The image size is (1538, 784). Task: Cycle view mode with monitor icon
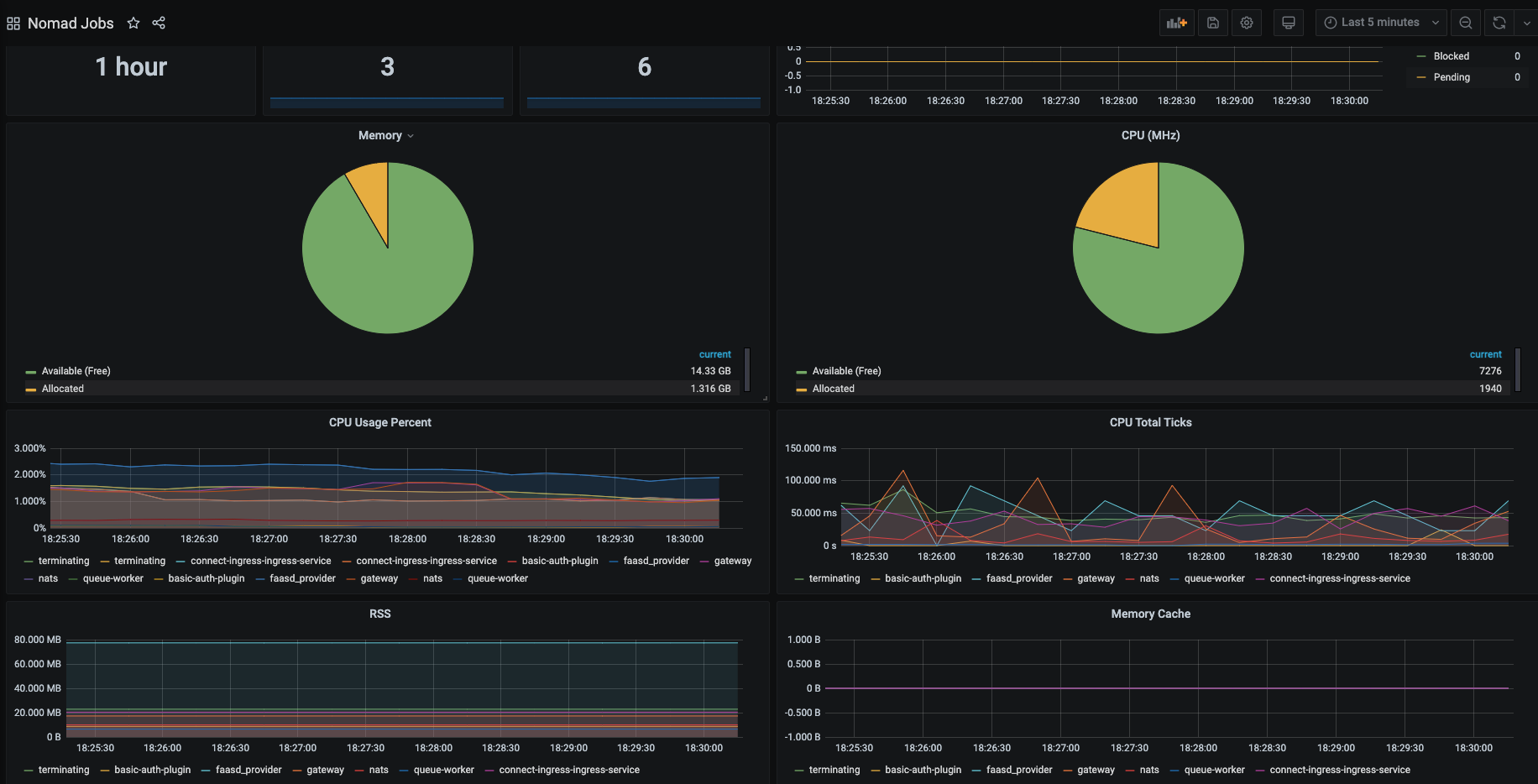pyautogui.click(x=1289, y=23)
